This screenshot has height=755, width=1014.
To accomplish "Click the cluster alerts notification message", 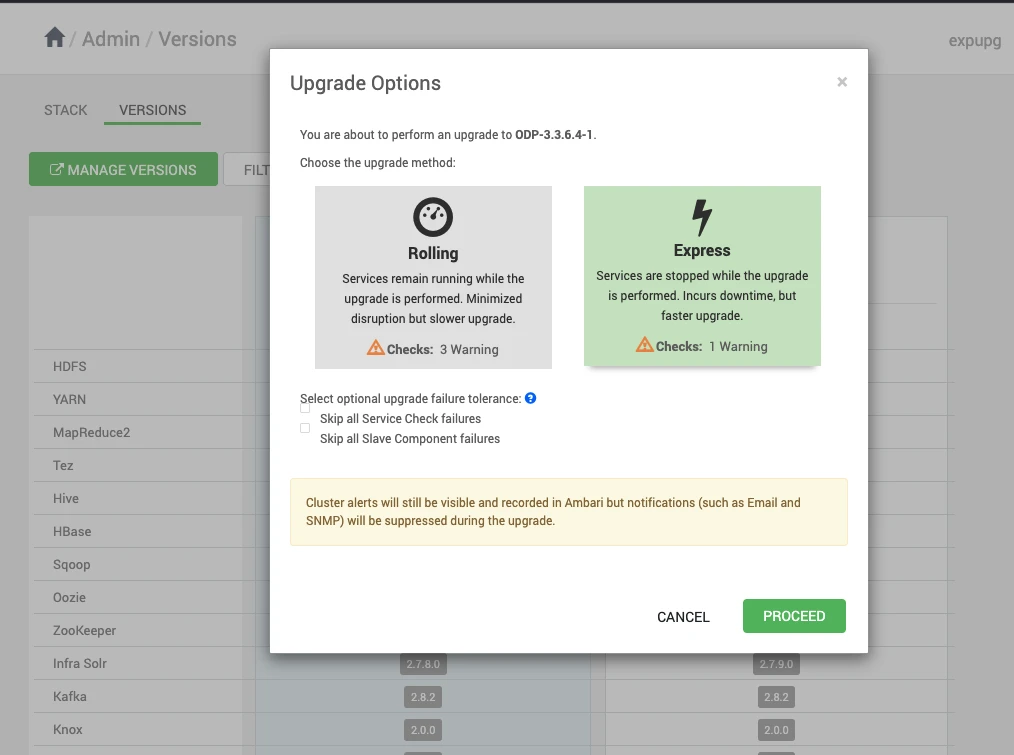I will 568,512.
